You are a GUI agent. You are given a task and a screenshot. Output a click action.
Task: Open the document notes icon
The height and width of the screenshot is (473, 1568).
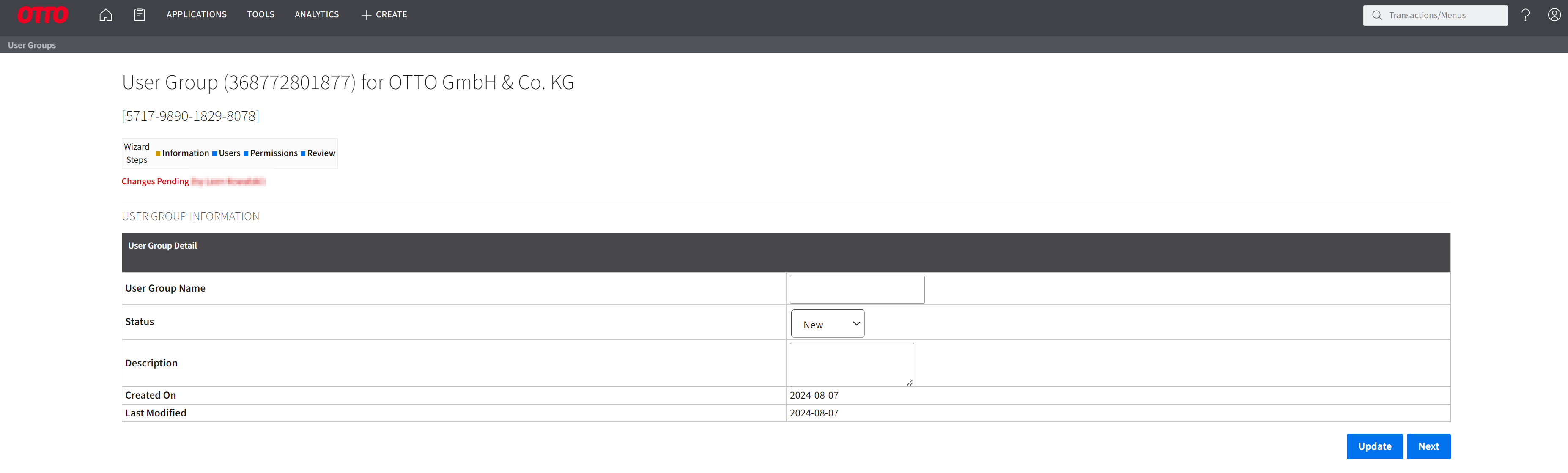click(x=140, y=15)
